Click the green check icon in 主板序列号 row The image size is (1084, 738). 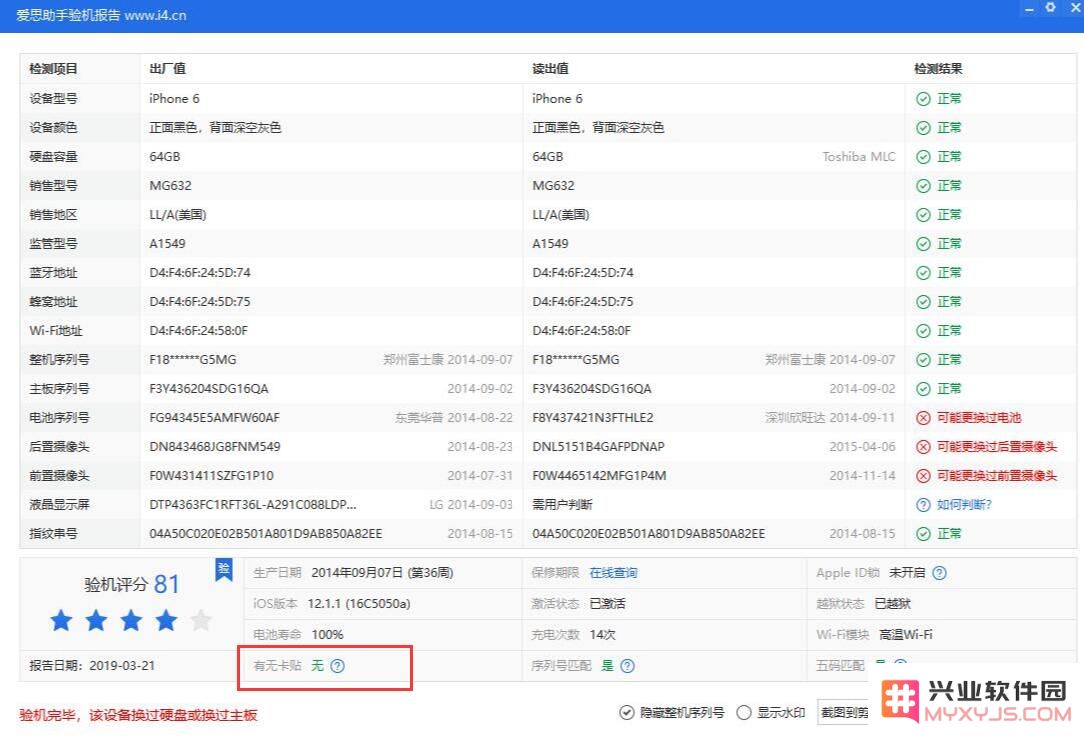923,389
